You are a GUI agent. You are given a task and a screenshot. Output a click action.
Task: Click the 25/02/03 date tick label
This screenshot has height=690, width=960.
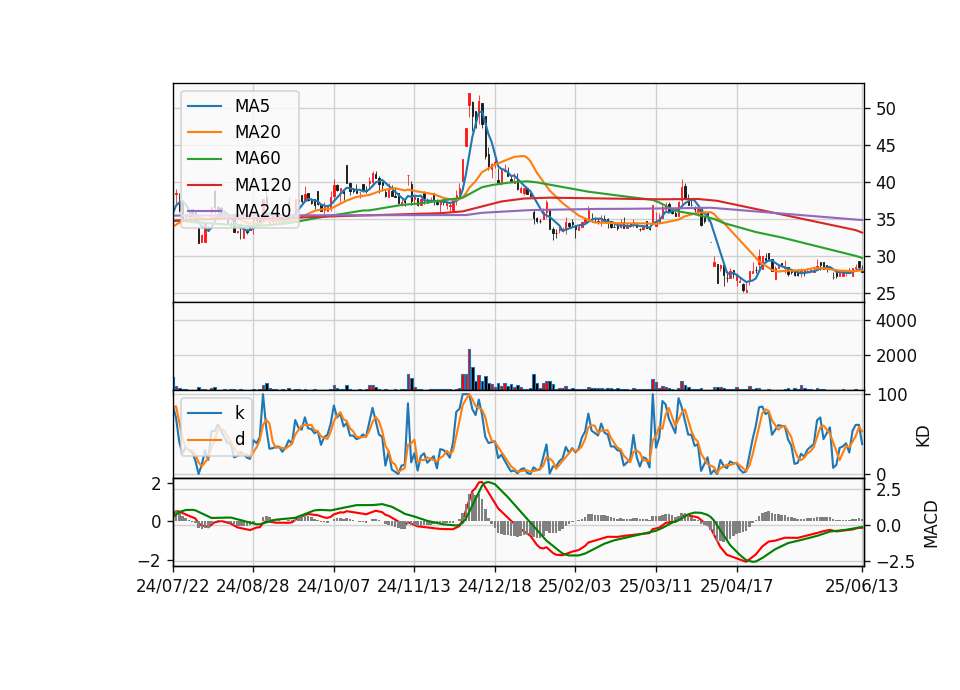[x=575, y=586]
